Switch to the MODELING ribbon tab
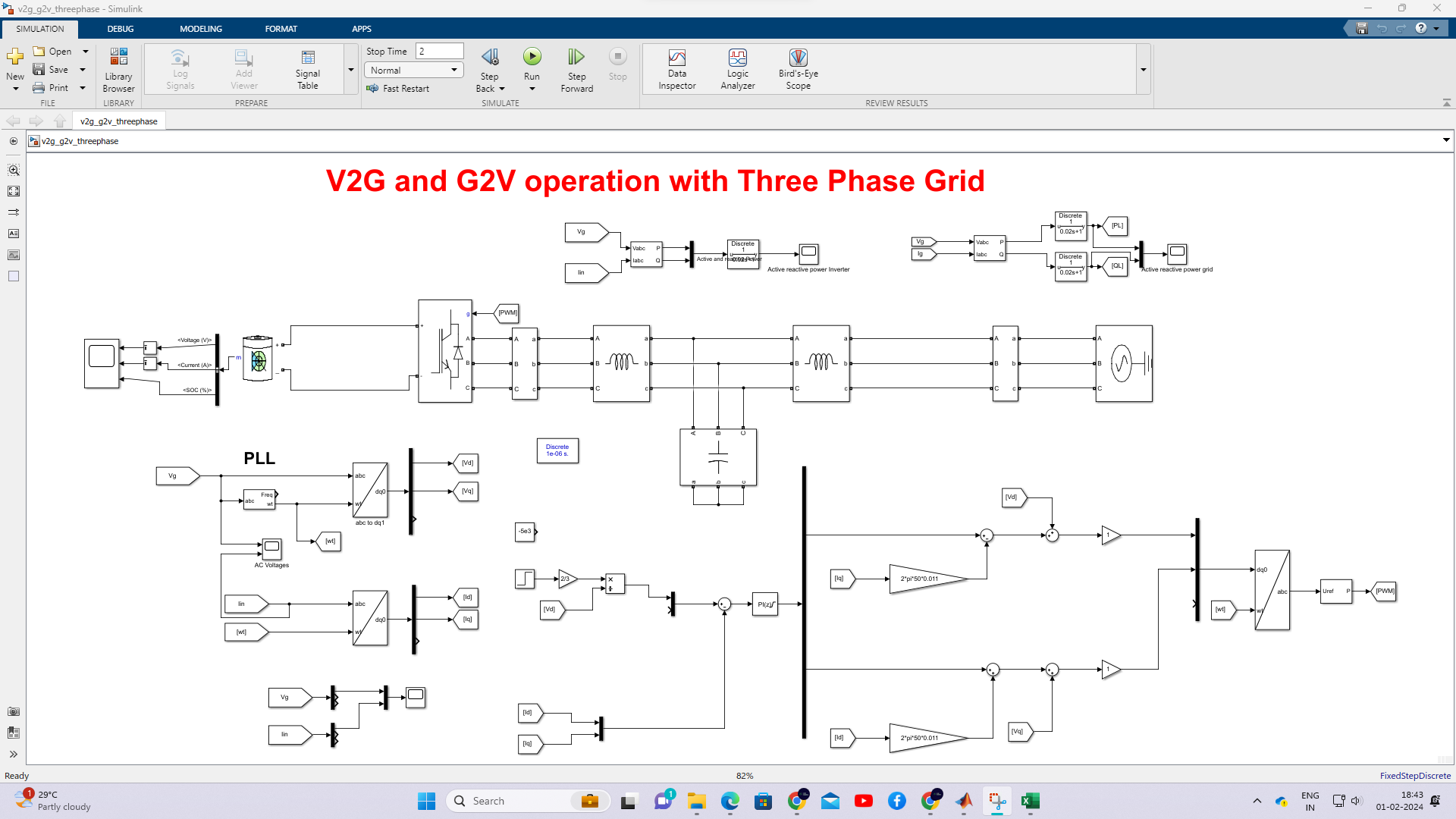The height and width of the screenshot is (819, 1456). click(200, 29)
